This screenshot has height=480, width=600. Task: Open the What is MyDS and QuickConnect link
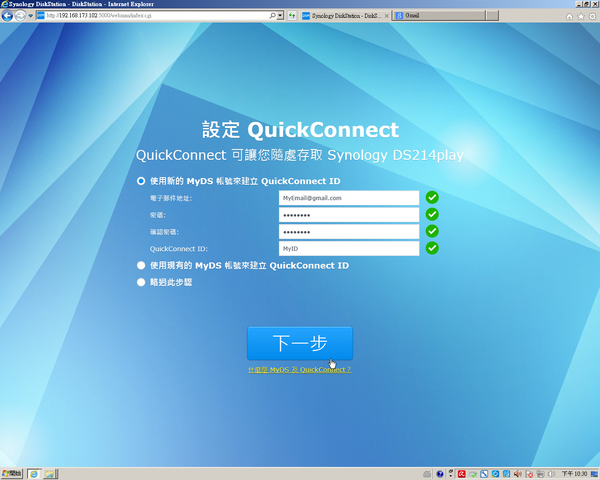point(300,370)
